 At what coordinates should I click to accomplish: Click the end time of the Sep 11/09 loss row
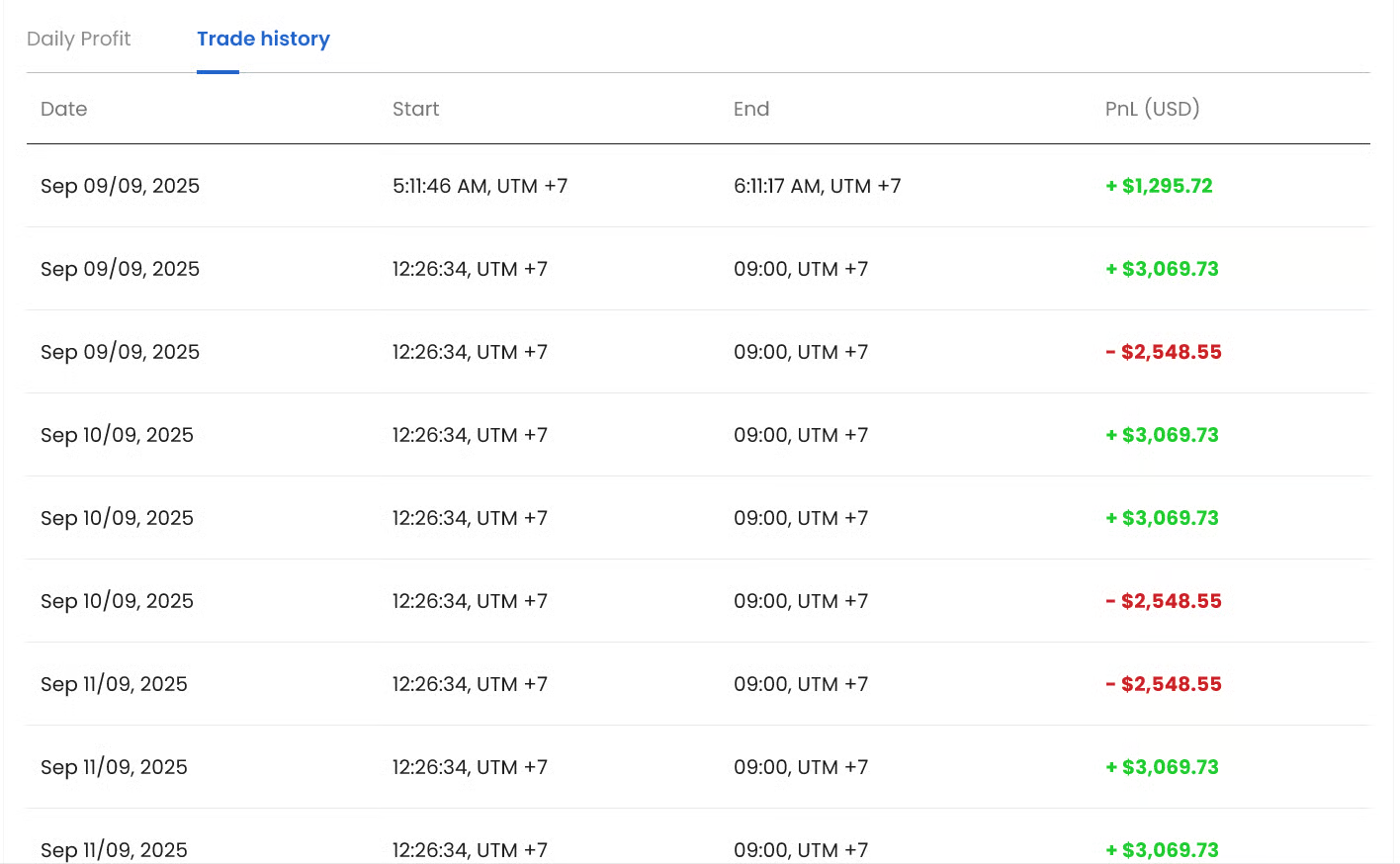coord(800,684)
